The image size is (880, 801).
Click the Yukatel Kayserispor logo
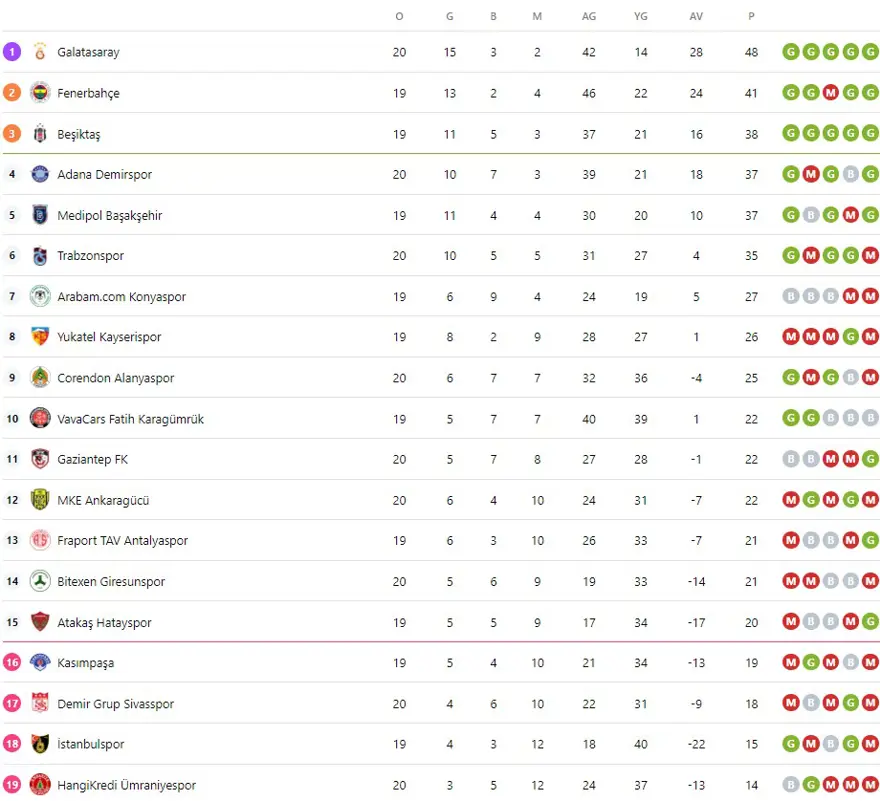pyautogui.click(x=40, y=337)
